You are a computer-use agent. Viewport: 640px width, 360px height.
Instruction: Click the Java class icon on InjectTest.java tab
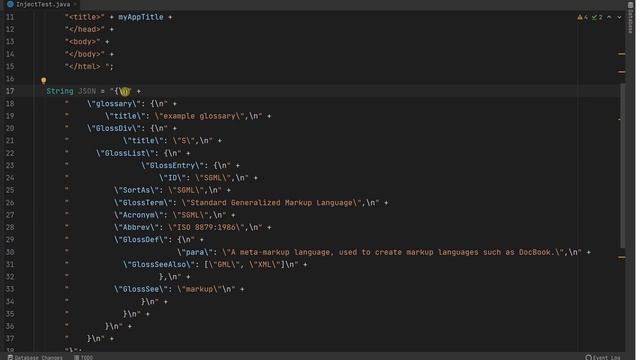(x=10, y=4)
